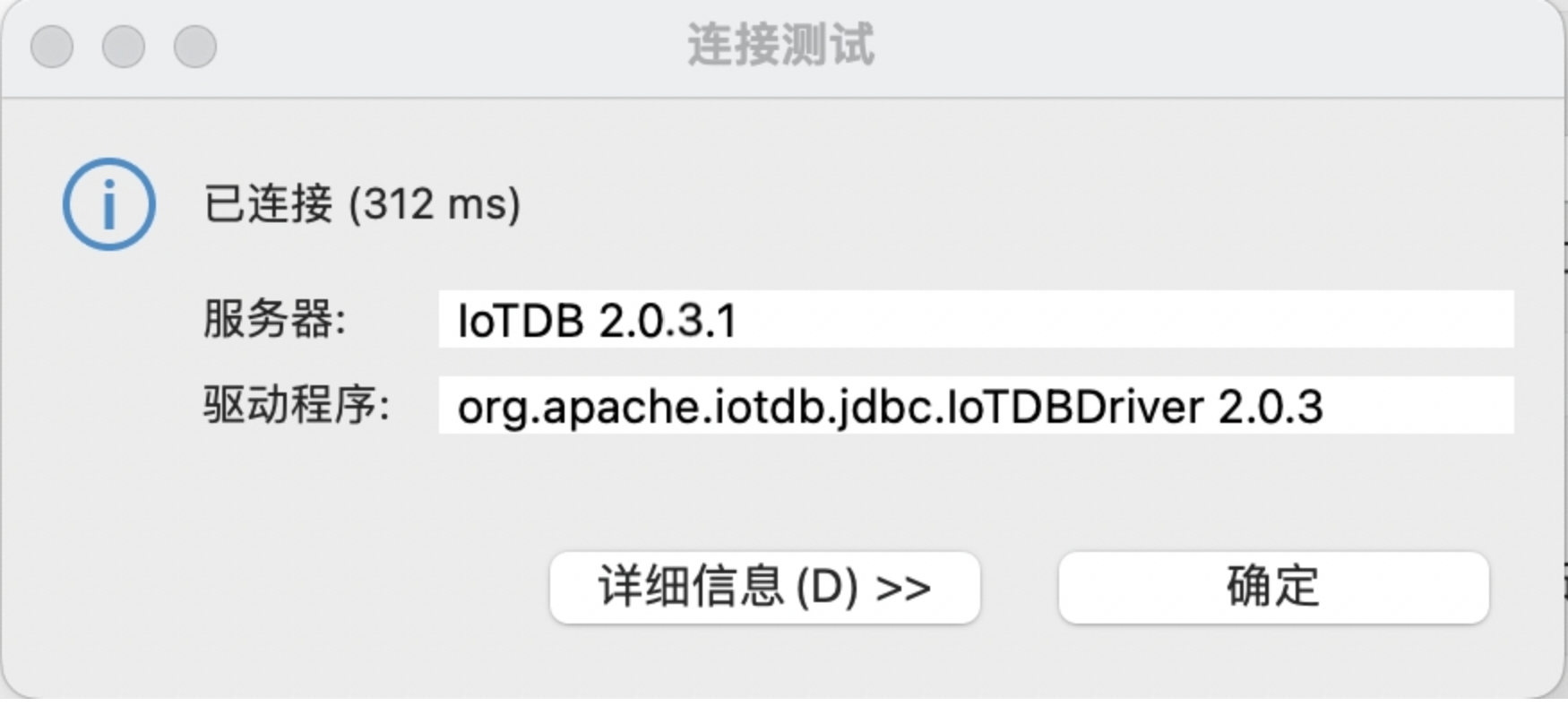Click the >> arrows on the details button
This screenshot has height=706, width=1568.
(x=903, y=588)
